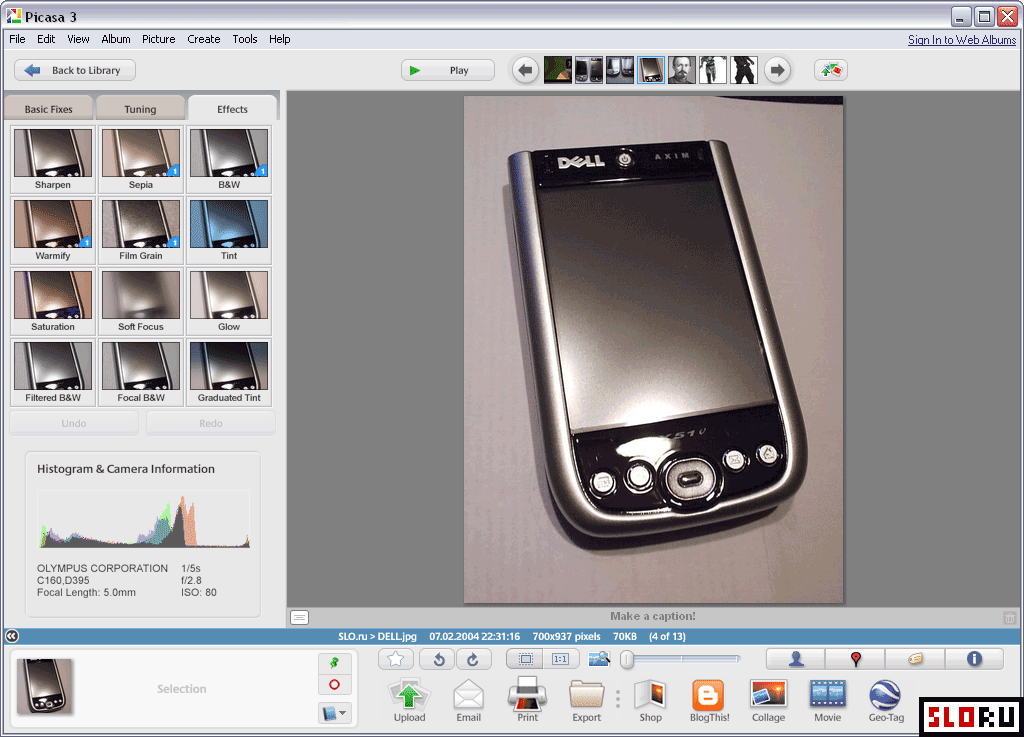Toggle the caption display button

[299, 617]
